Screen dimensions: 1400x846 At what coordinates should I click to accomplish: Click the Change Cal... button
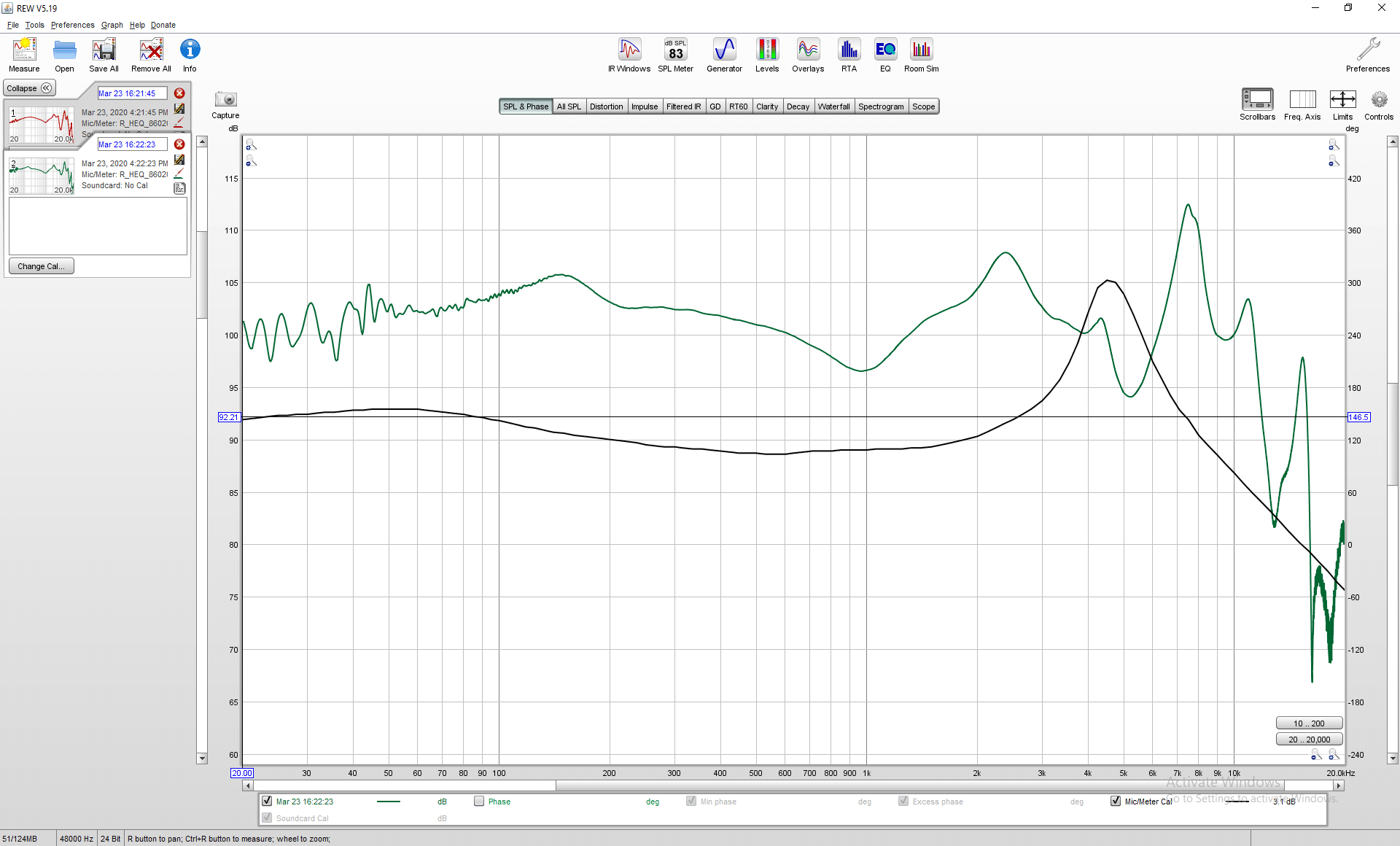42,266
